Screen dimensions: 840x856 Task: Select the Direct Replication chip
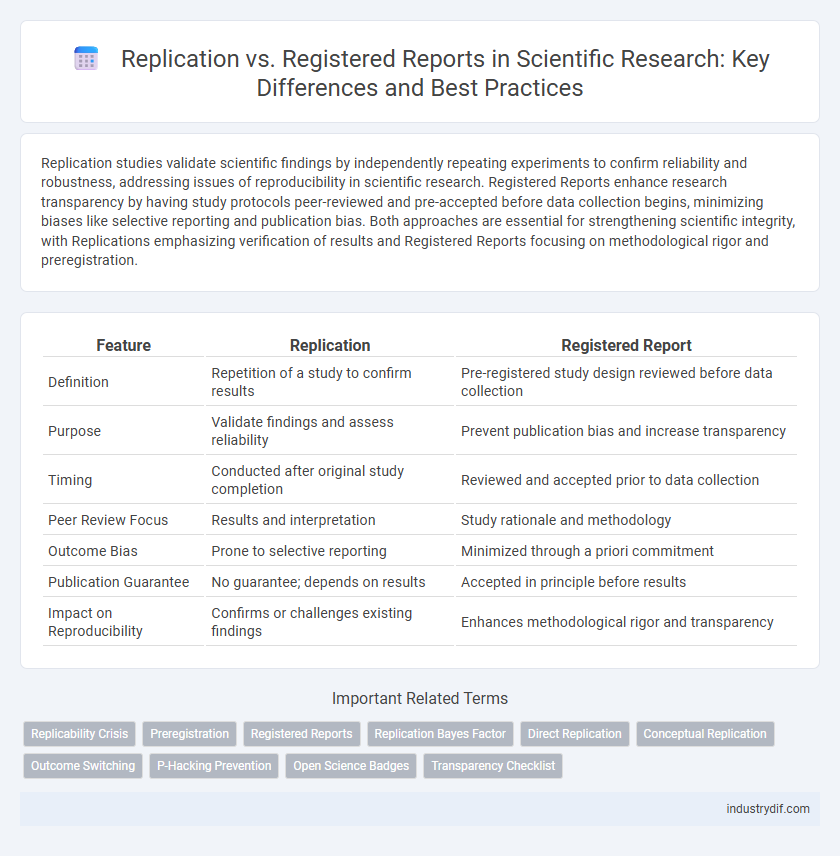tap(574, 733)
